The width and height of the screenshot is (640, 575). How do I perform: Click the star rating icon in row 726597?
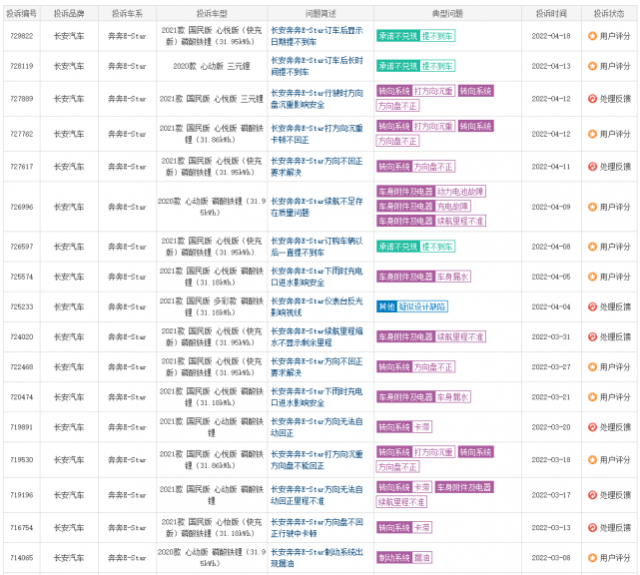point(592,246)
